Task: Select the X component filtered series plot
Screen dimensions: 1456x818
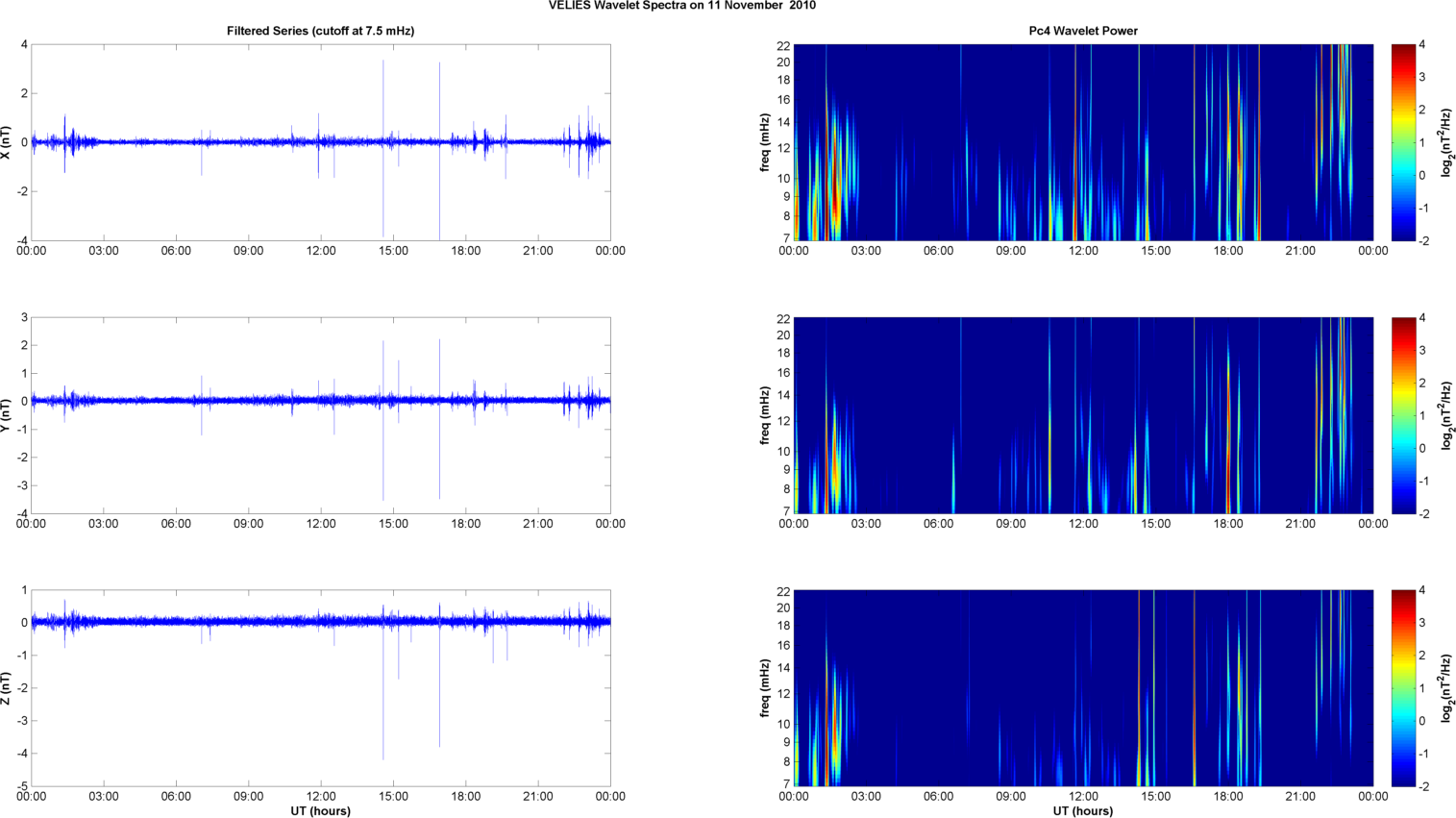Action: (320, 142)
